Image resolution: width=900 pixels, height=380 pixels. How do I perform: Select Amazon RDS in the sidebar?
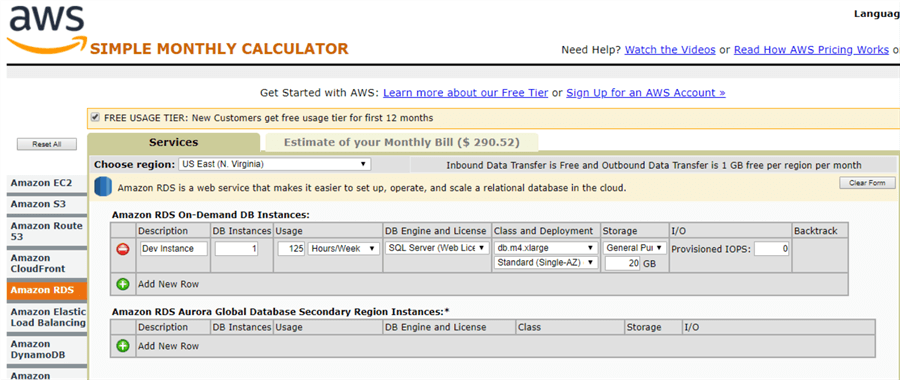46,290
